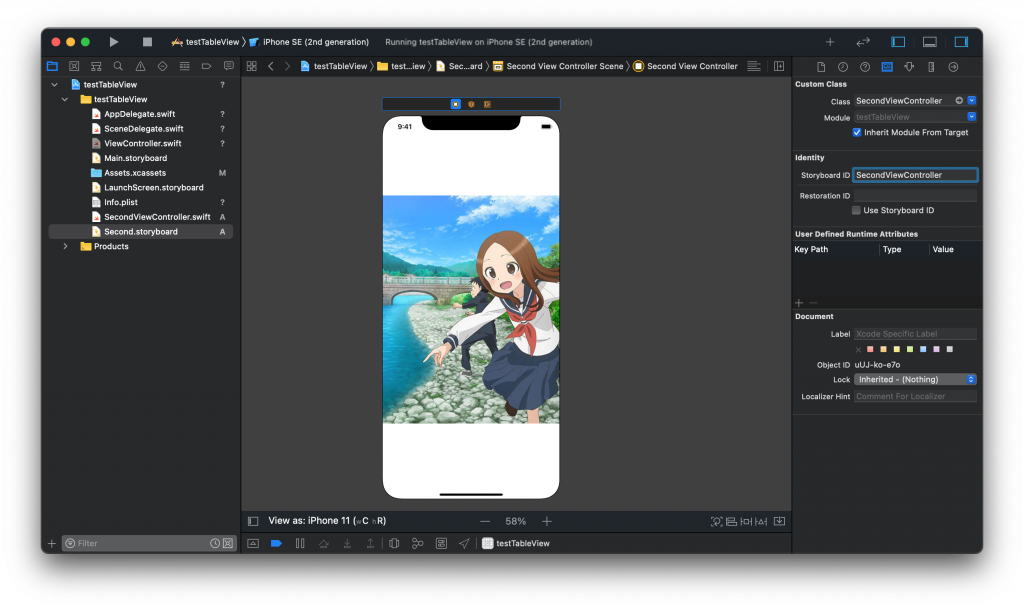
Task: Pause program execution in debug bar
Action: click(x=300, y=543)
